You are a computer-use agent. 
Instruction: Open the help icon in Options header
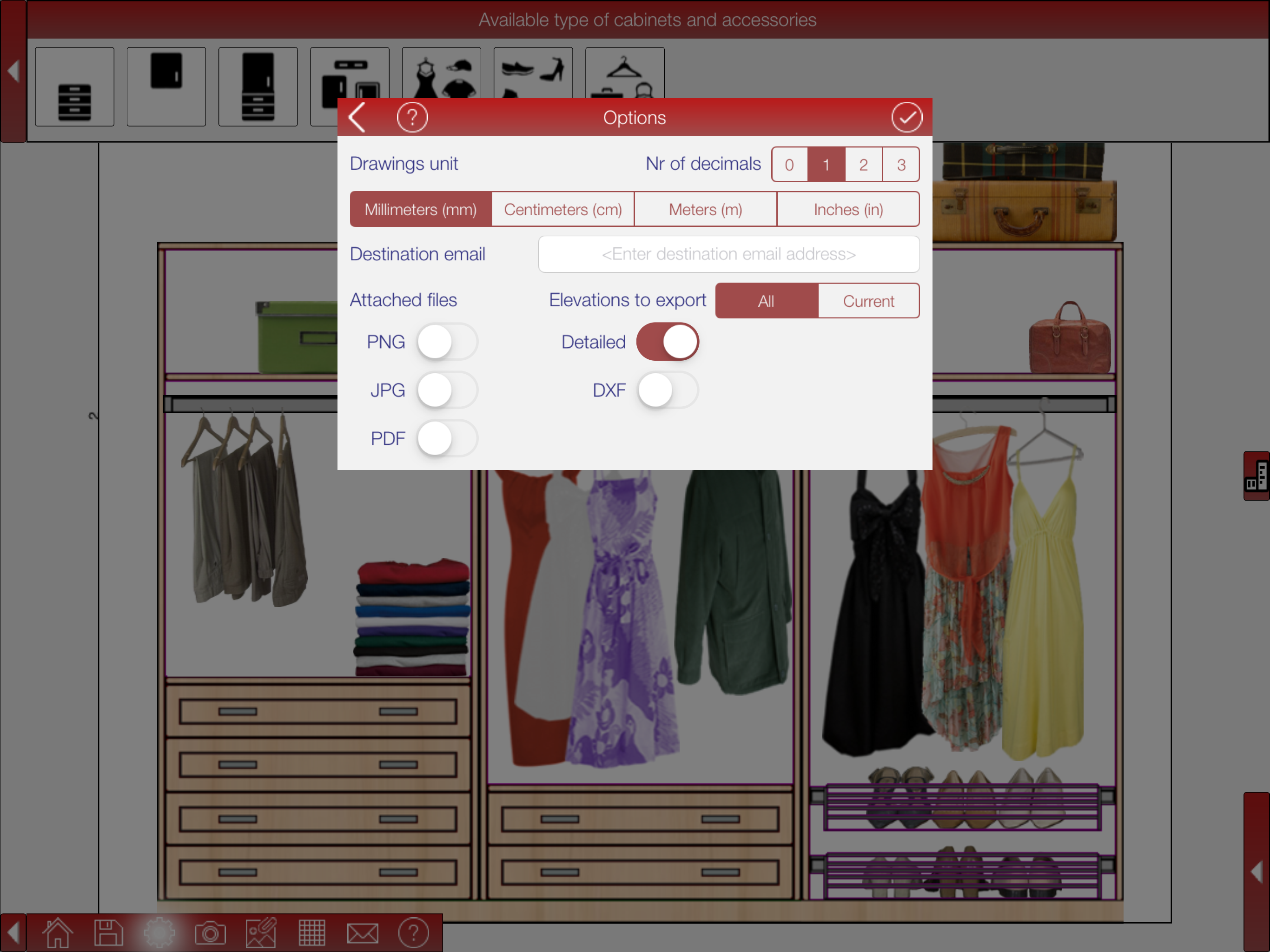click(x=412, y=118)
